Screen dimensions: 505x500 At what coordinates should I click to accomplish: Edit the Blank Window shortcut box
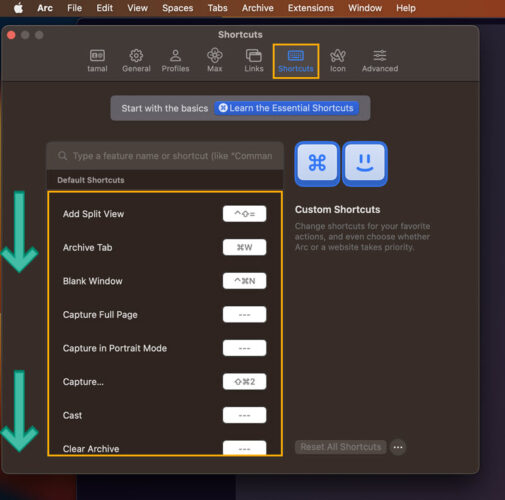coord(244,281)
